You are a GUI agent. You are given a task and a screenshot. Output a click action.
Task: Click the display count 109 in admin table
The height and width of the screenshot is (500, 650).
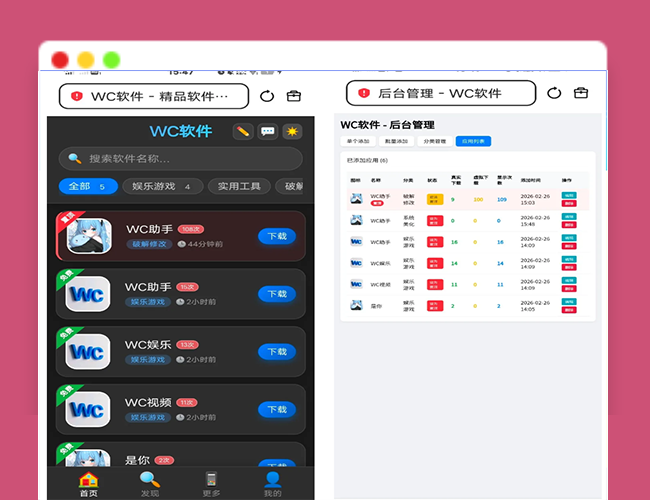tap(502, 199)
